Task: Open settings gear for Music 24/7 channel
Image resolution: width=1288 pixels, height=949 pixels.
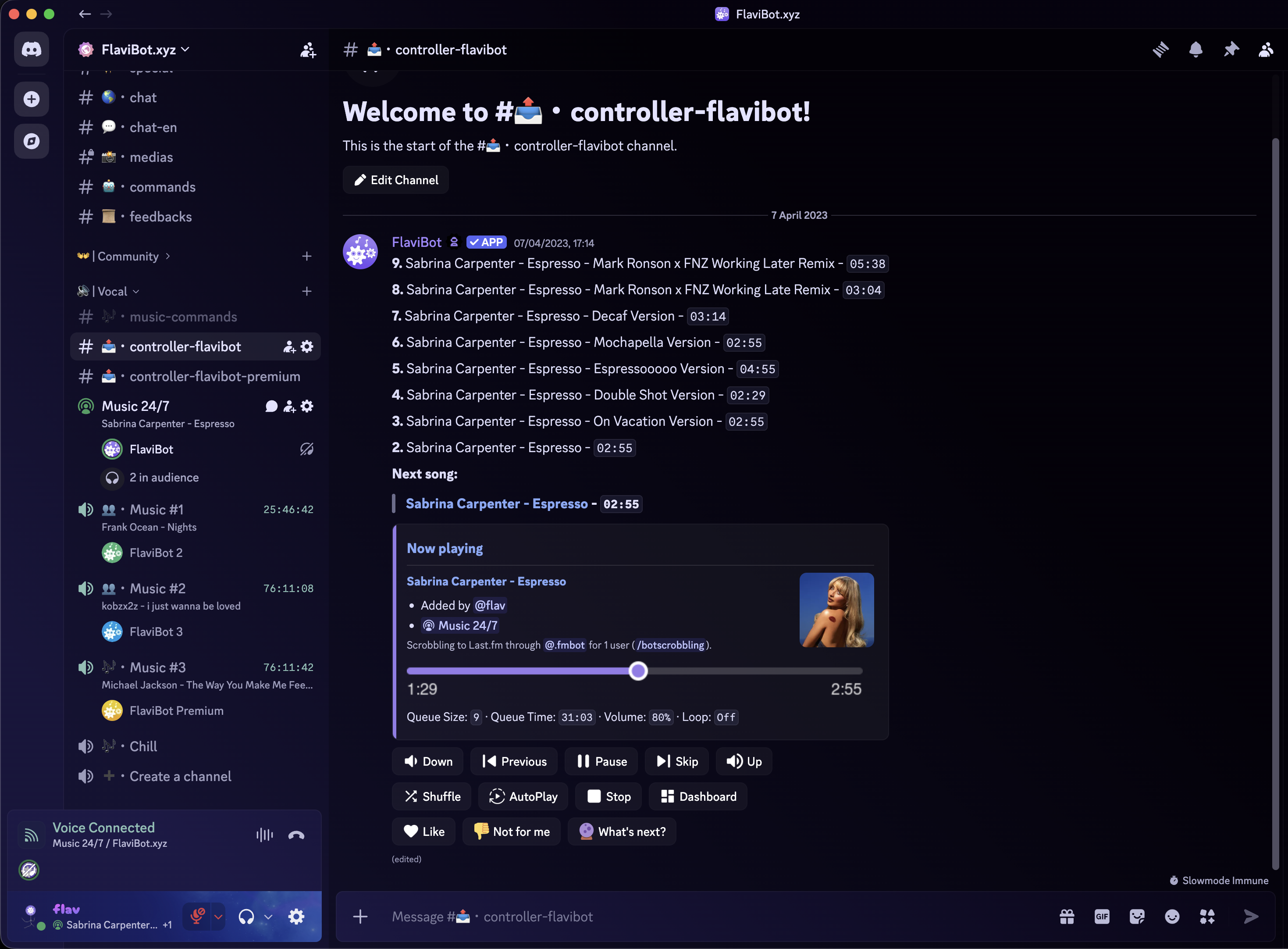Action: pos(307,406)
